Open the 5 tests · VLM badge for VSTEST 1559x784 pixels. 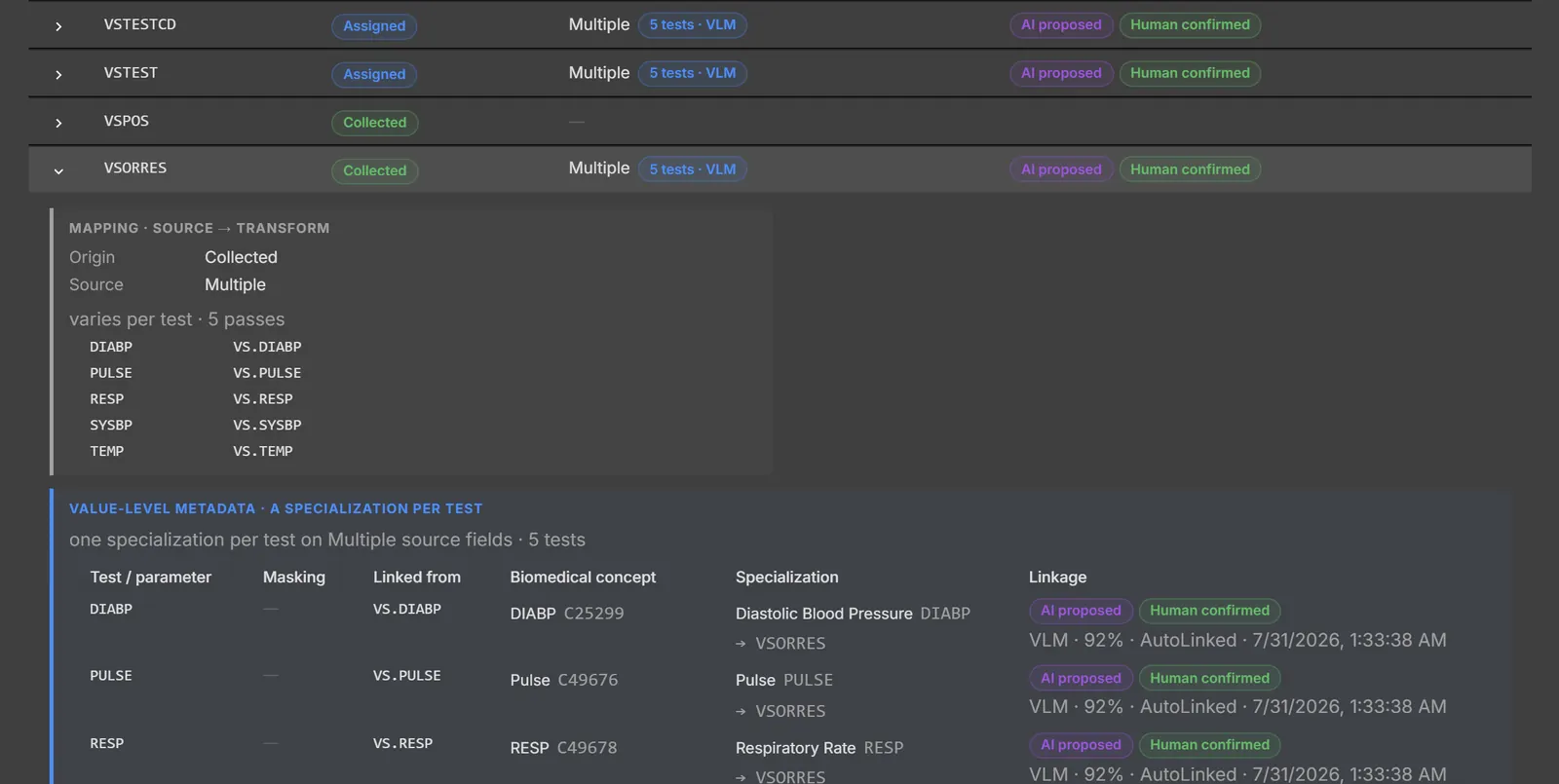pos(693,73)
